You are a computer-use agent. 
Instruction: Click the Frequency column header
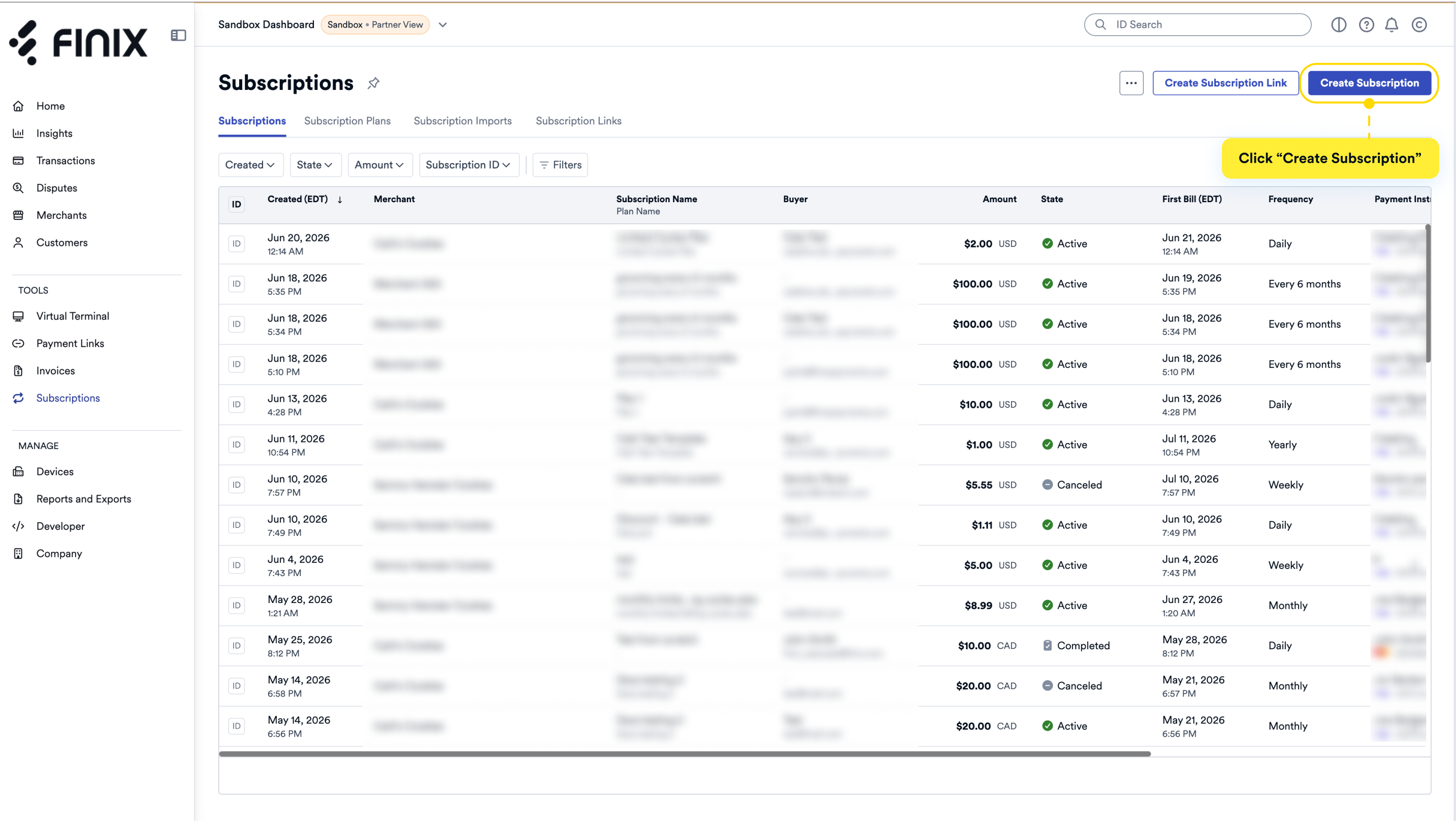point(1290,199)
